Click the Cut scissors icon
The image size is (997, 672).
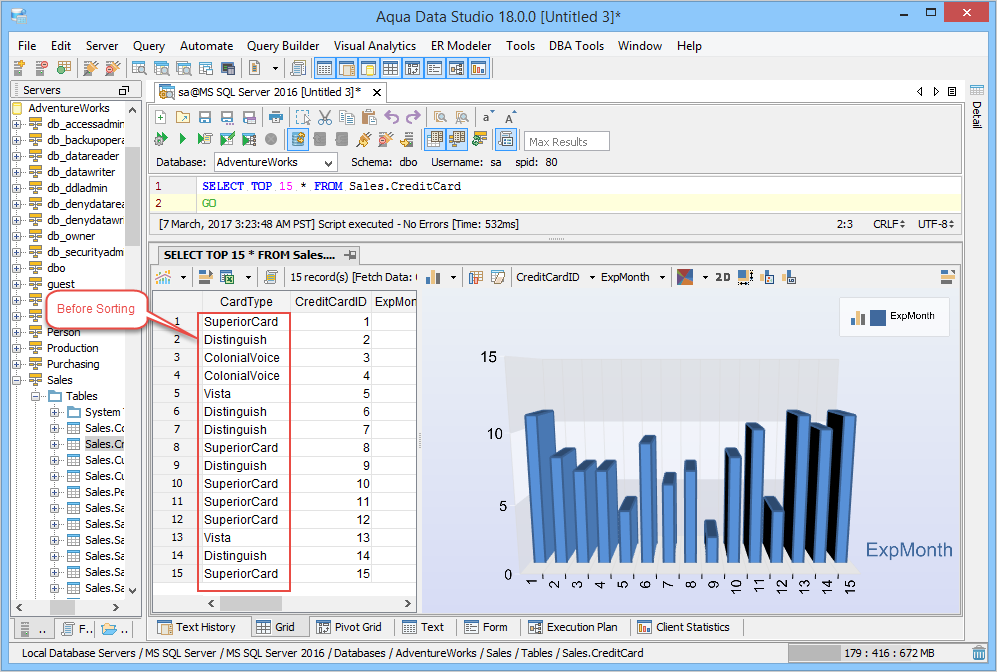click(x=325, y=117)
